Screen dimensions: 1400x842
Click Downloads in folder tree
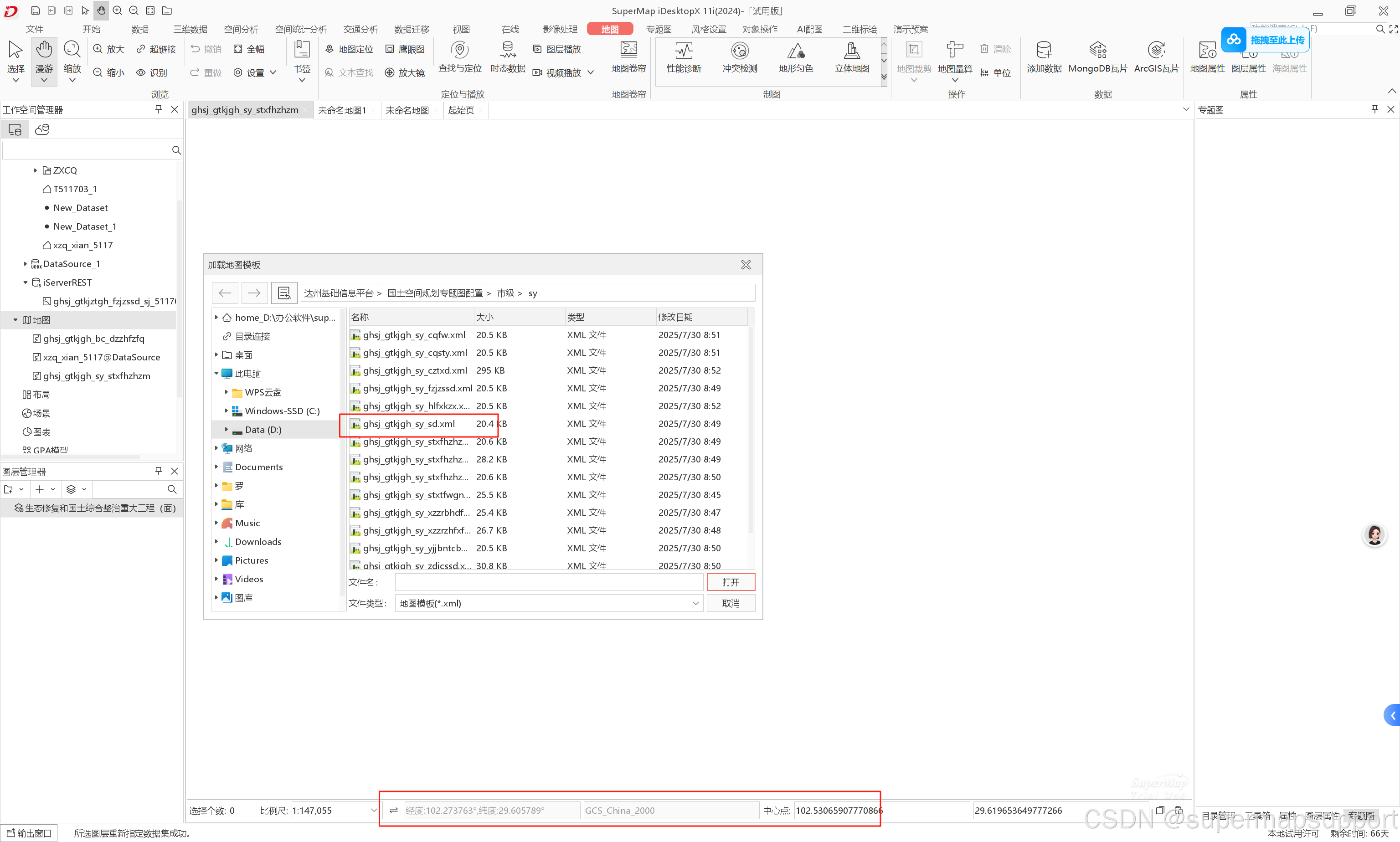click(258, 542)
